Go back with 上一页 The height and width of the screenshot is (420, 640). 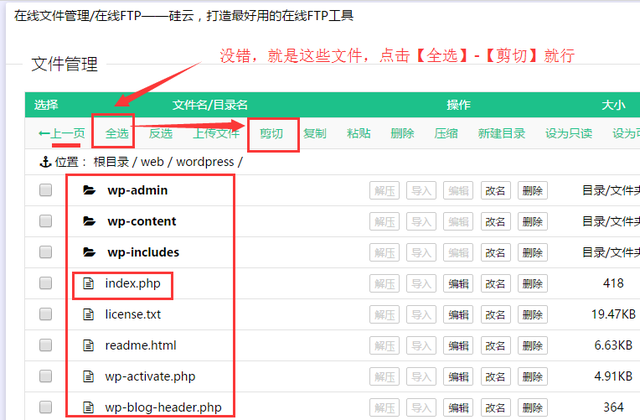pyautogui.click(x=62, y=133)
